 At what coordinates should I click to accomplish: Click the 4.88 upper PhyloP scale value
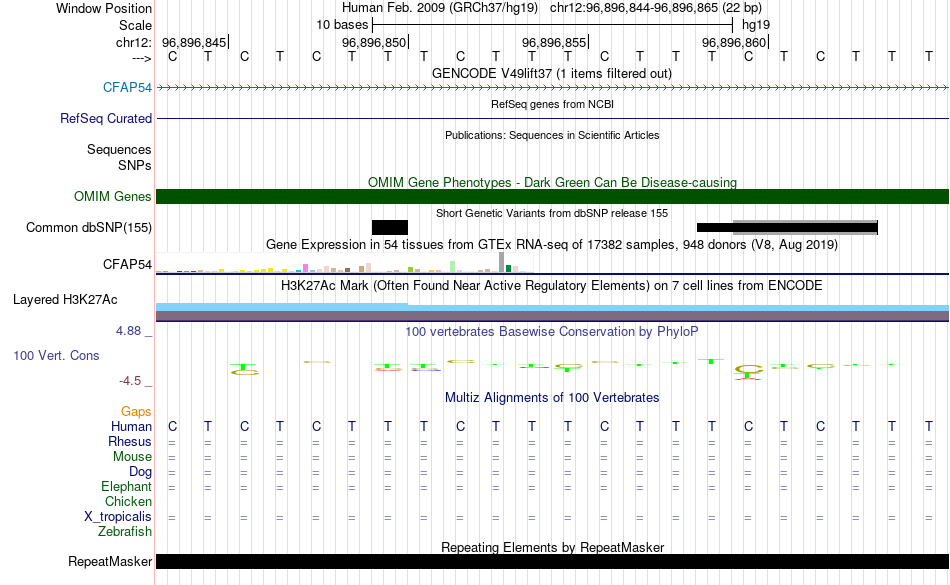point(128,331)
